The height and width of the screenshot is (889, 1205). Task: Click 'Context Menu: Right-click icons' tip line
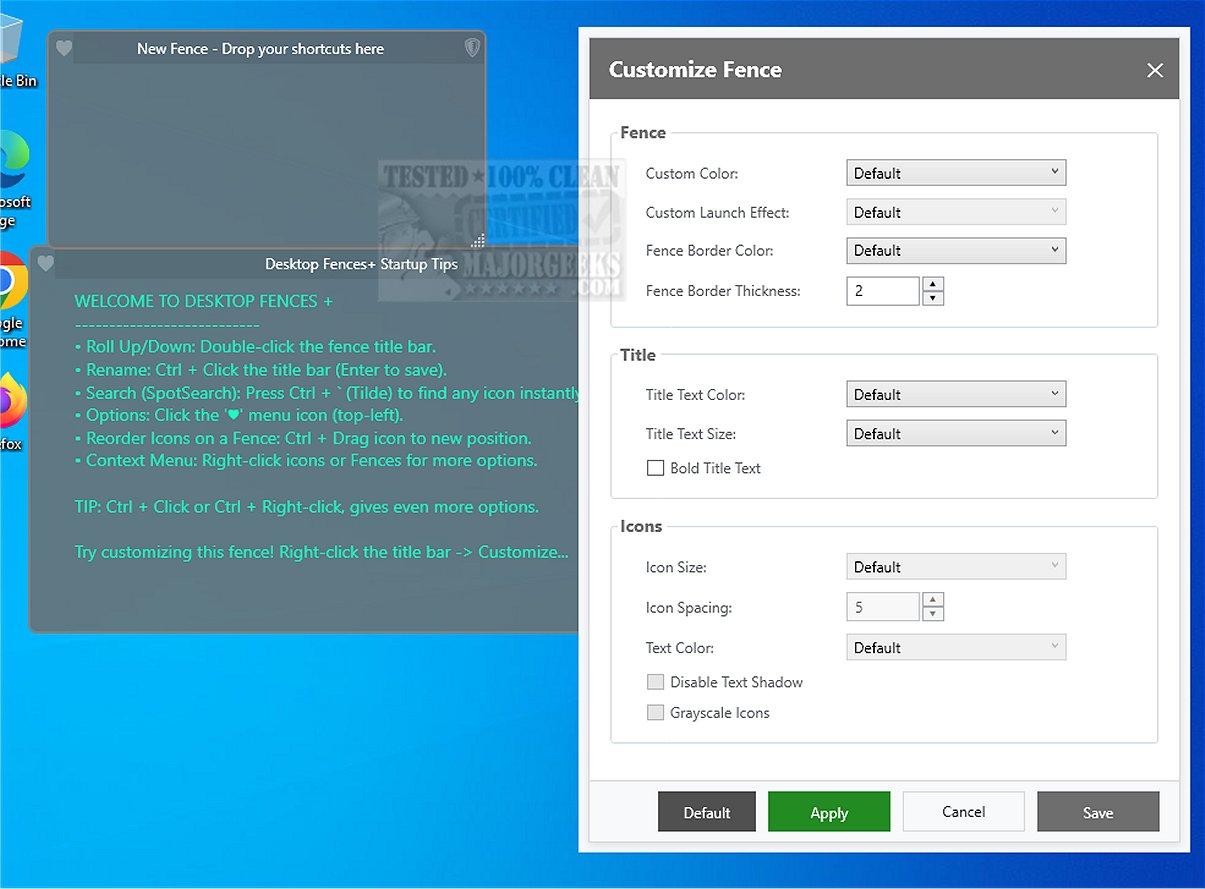tap(306, 461)
